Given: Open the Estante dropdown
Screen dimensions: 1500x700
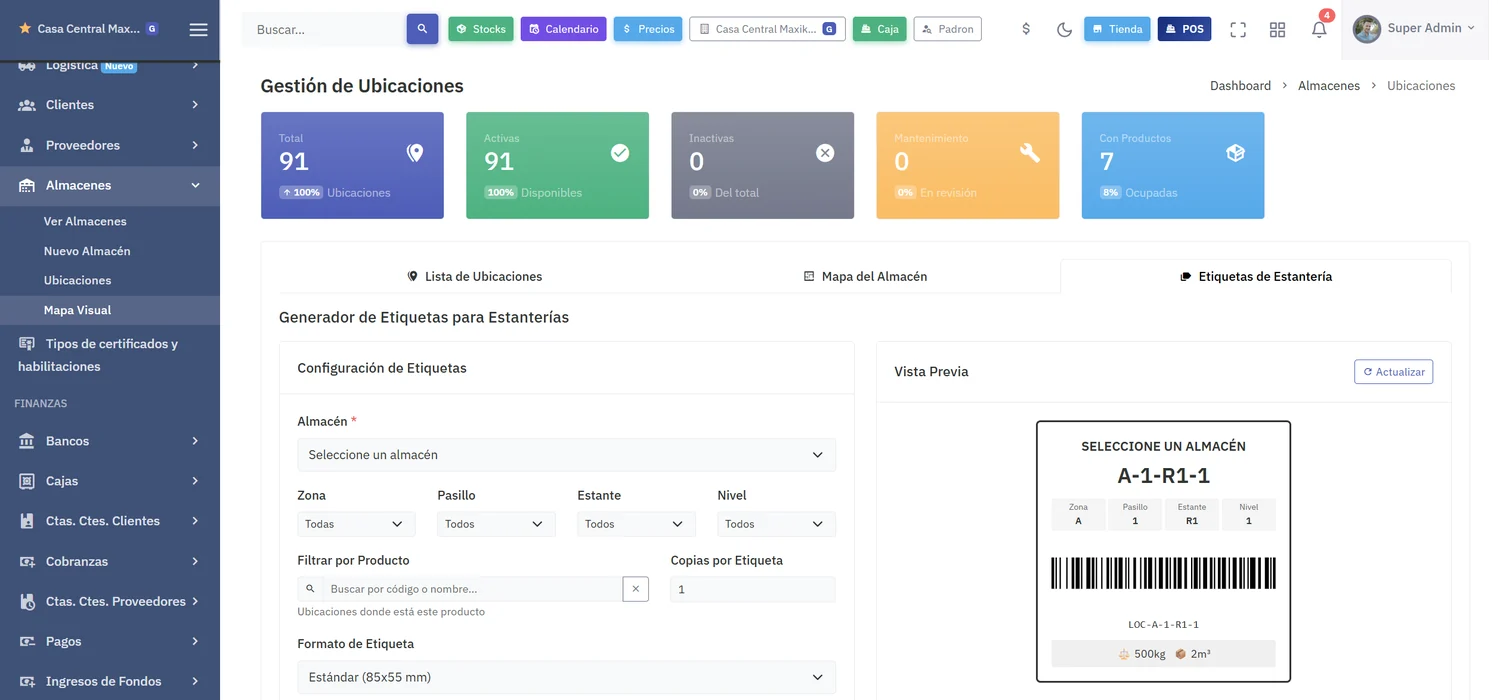Looking at the screenshot, I should [x=636, y=524].
